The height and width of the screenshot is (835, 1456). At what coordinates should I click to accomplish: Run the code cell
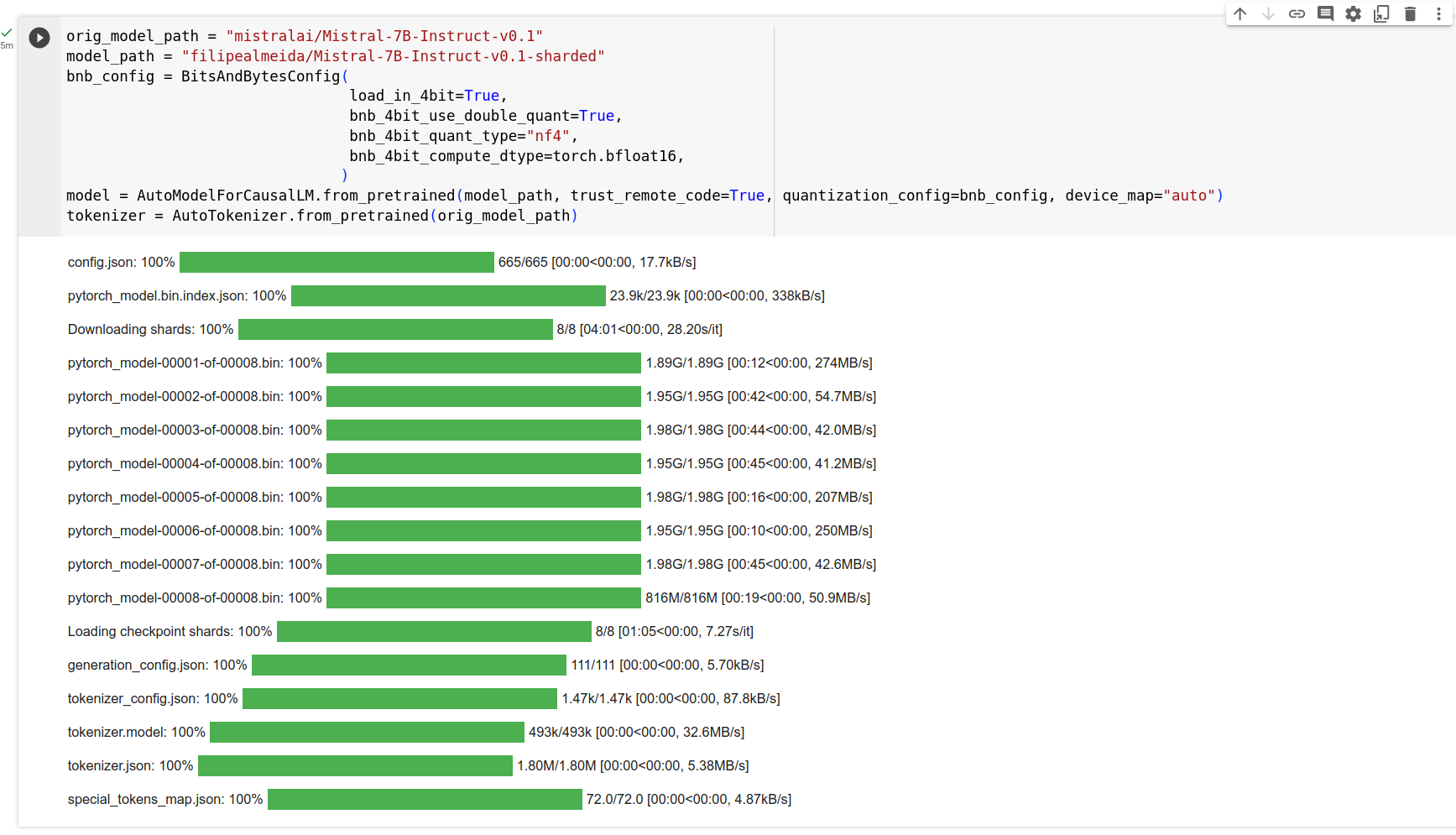pyautogui.click(x=39, y=38)
